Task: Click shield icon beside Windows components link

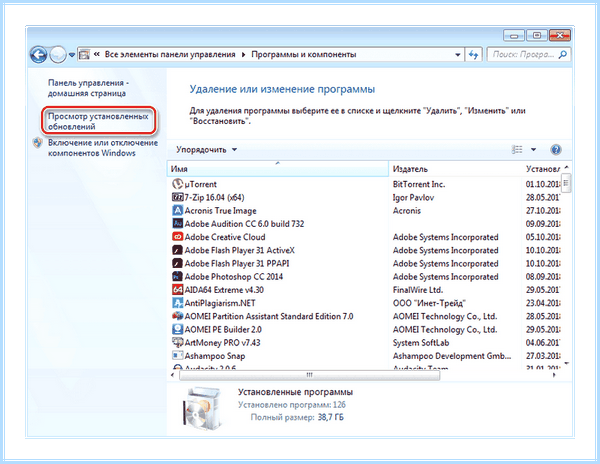Action: coord(38,143)
